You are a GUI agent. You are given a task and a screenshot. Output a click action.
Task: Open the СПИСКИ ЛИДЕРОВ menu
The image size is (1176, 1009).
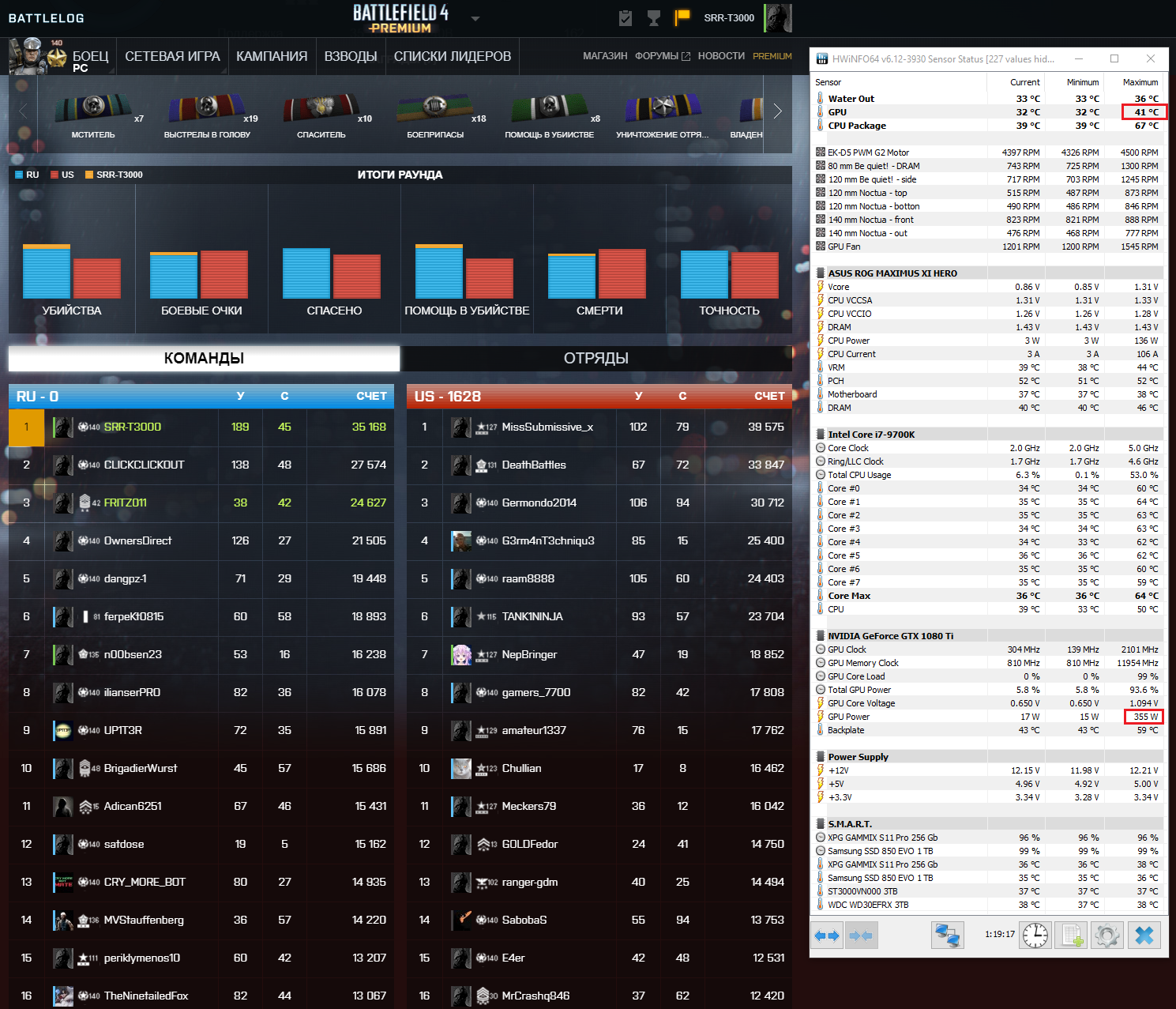click(453, 56)
